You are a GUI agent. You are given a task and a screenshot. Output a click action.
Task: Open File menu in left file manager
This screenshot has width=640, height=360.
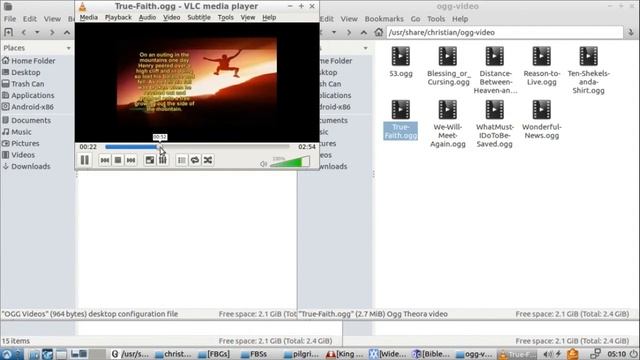10,19
